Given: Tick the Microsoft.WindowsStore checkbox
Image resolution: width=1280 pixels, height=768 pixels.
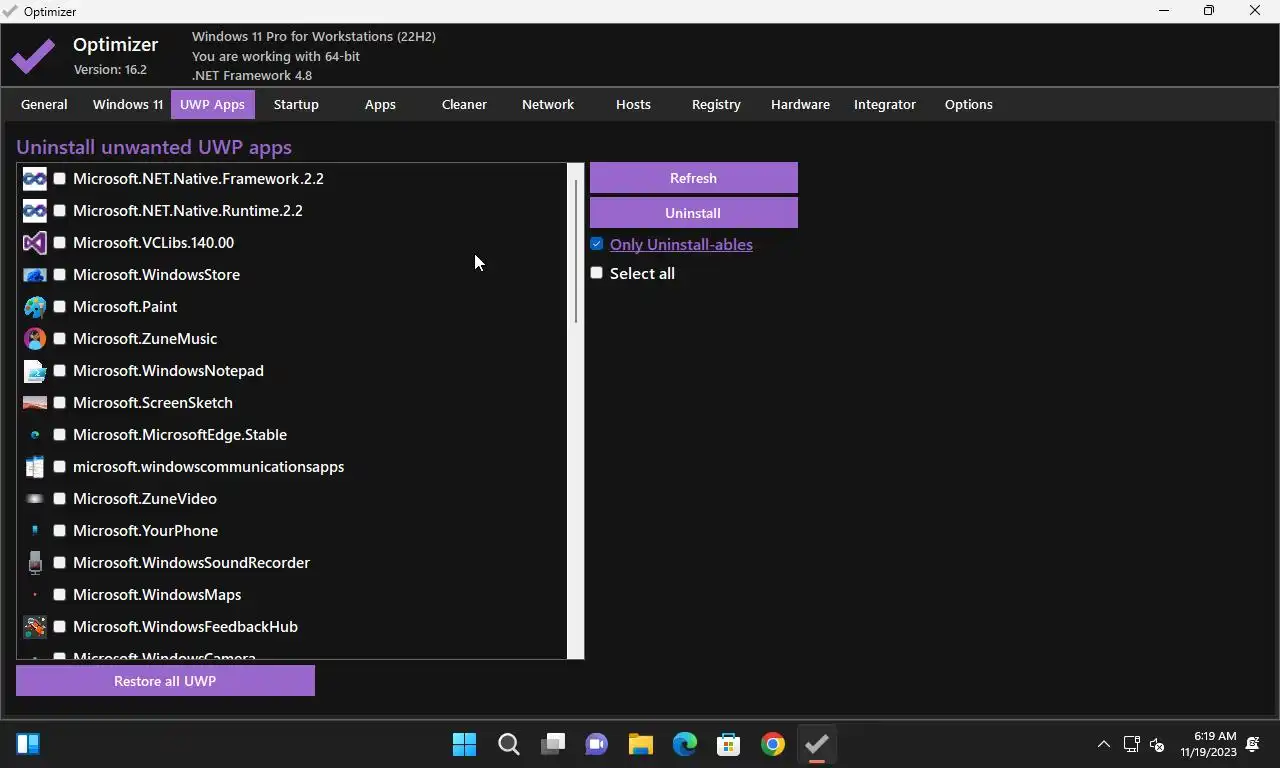Looking at the screenshot, I should 60,275.
